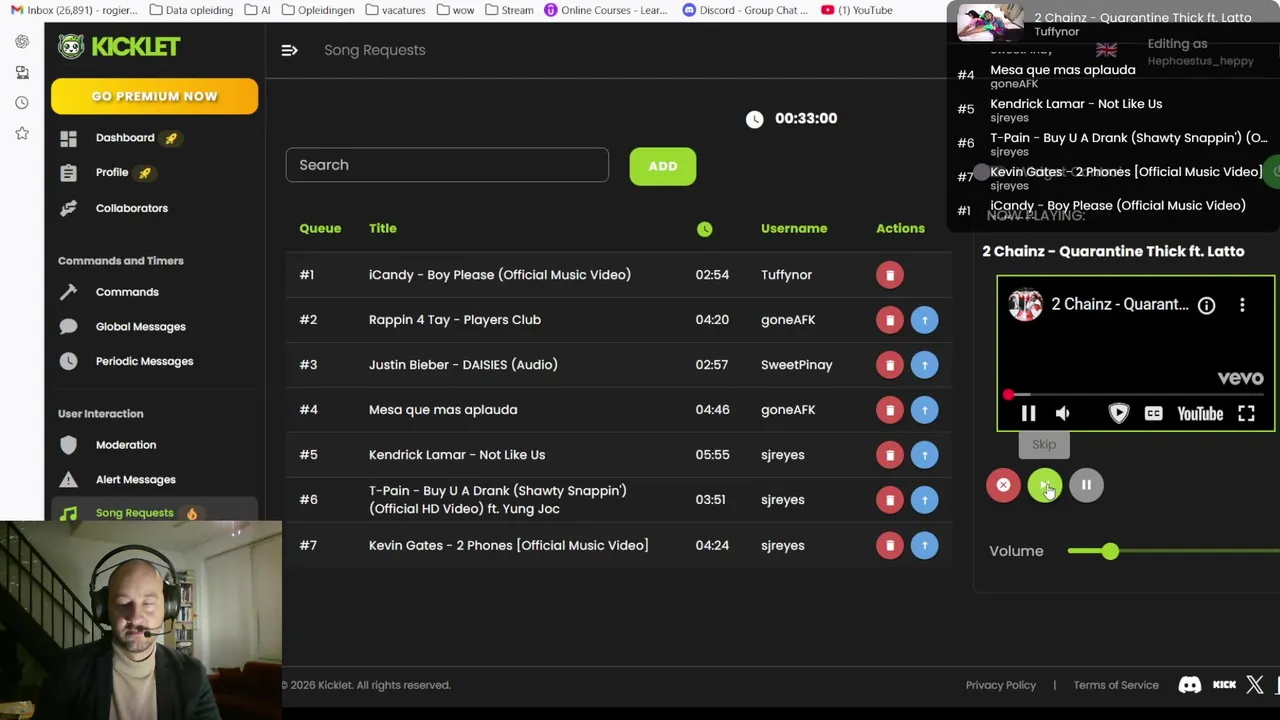Open the YouTube bookmark
This screenshot has height=720, width=1280.
coord(857,10)
